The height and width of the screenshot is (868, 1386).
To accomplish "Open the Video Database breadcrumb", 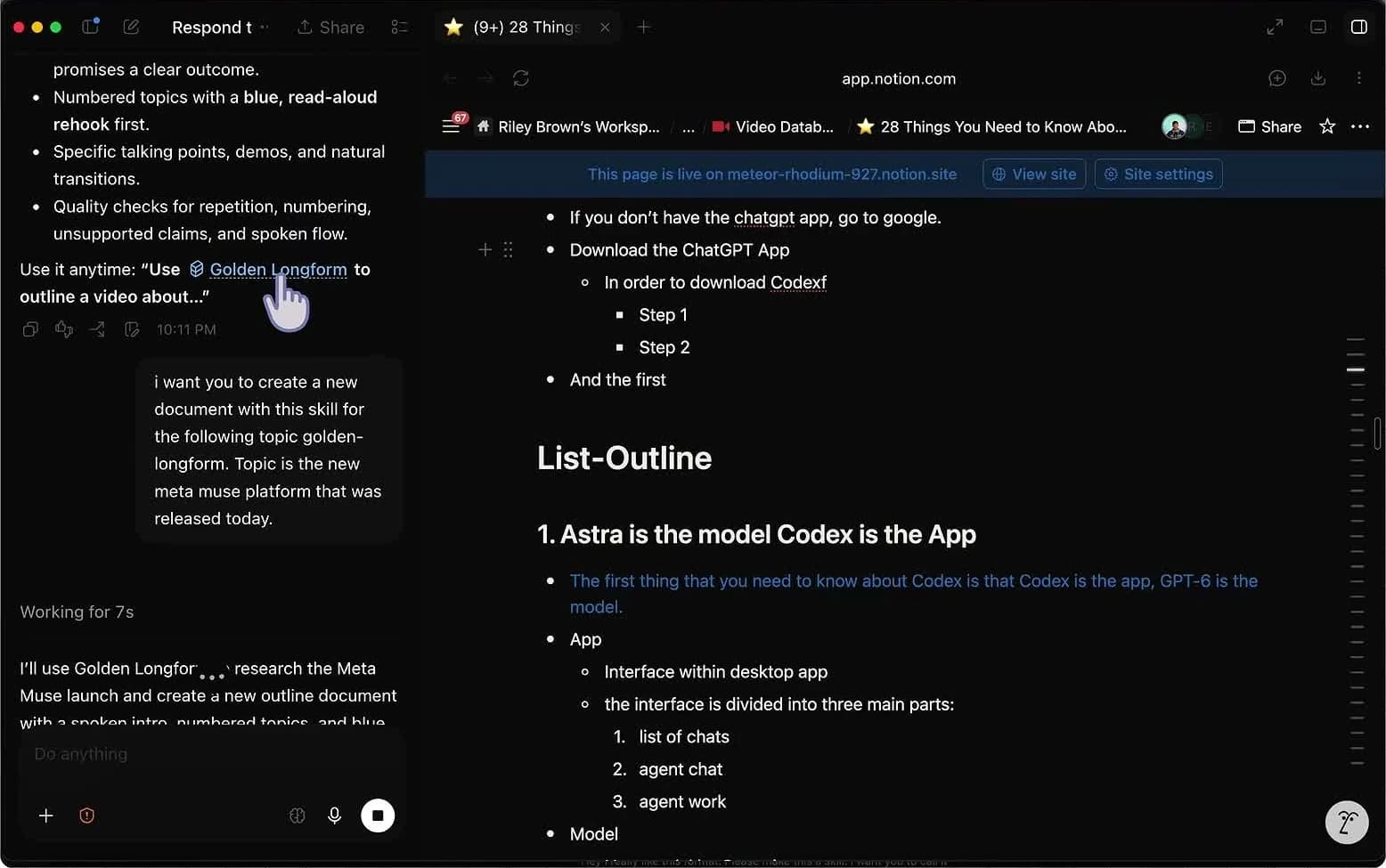I will point(773,127).
